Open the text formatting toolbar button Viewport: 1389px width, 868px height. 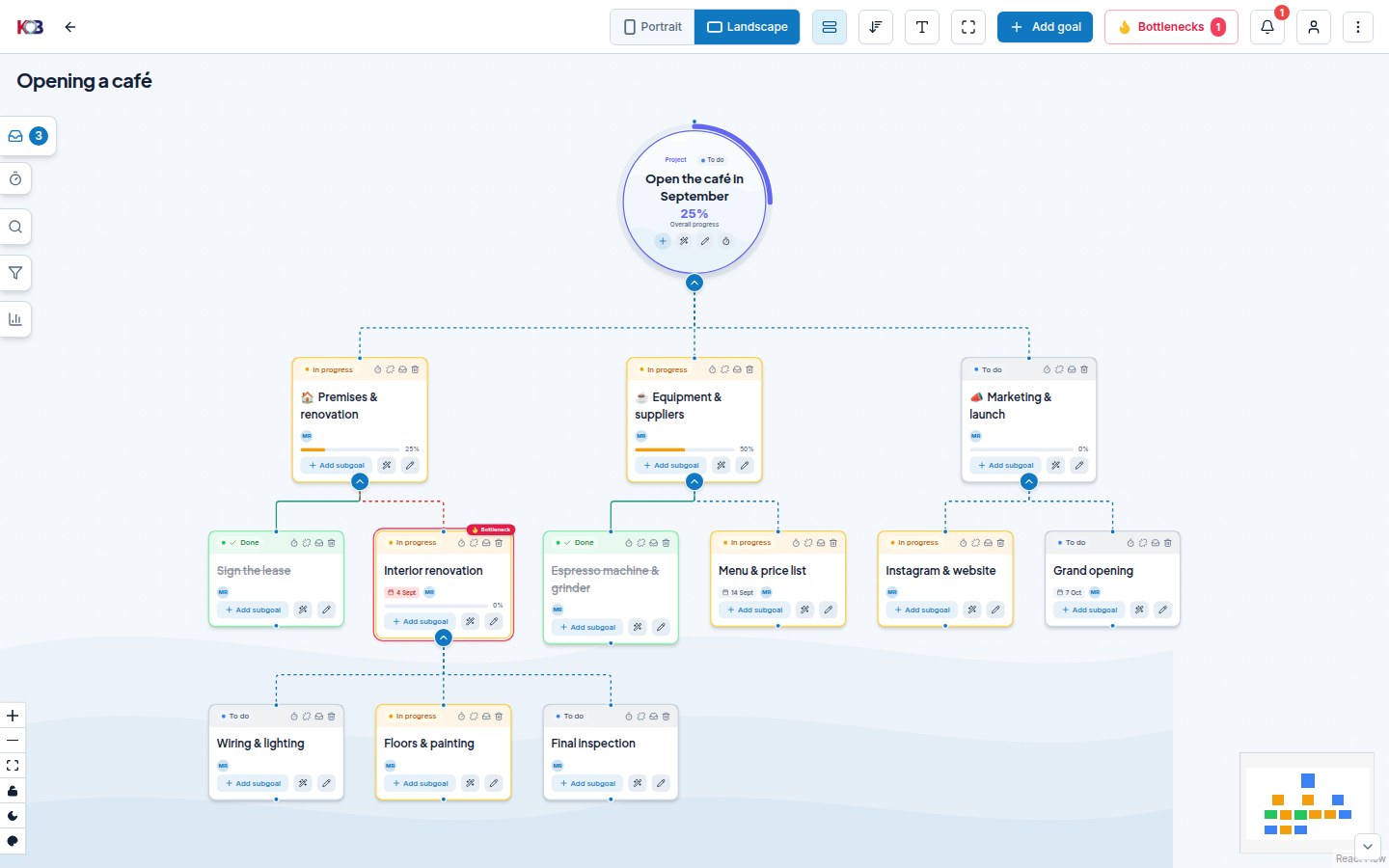click(x=922, y=27)
